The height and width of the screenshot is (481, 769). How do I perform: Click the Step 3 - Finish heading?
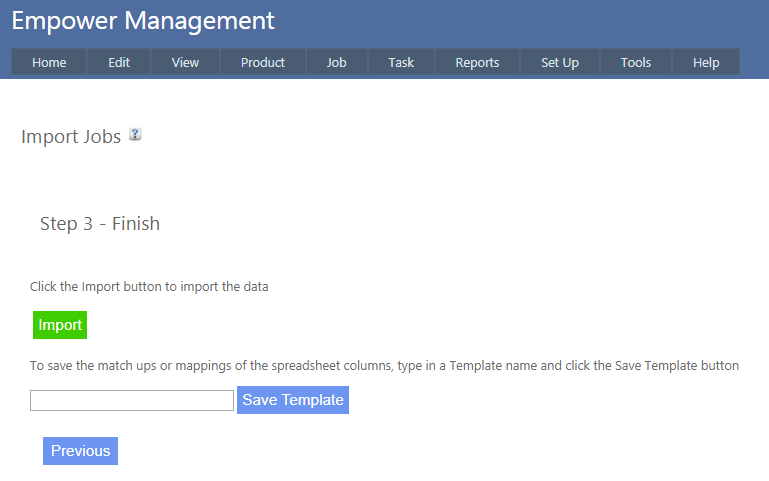(x=100, y=223)
